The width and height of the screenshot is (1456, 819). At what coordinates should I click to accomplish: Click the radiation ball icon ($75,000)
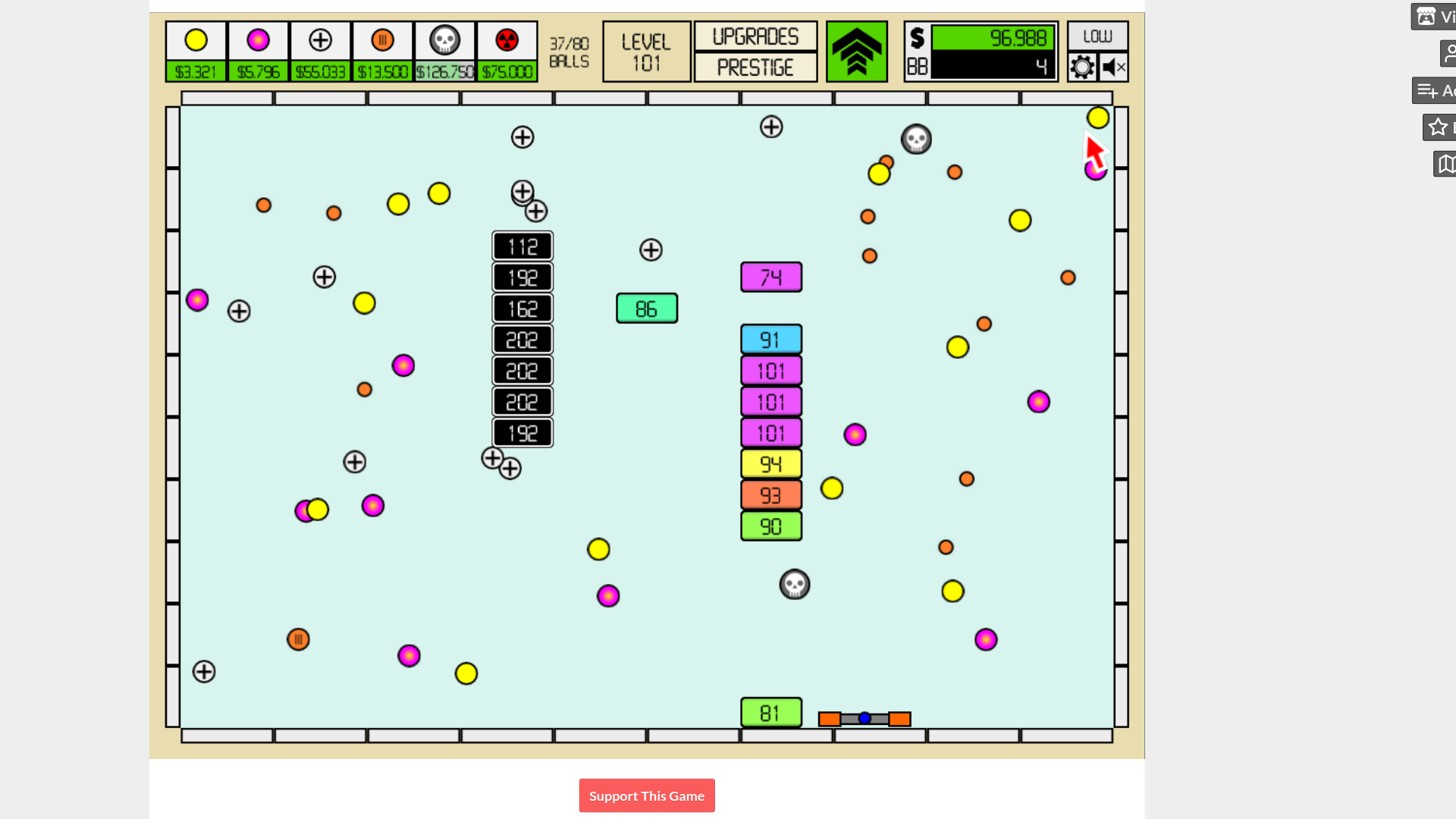click(x=506, y=39)
